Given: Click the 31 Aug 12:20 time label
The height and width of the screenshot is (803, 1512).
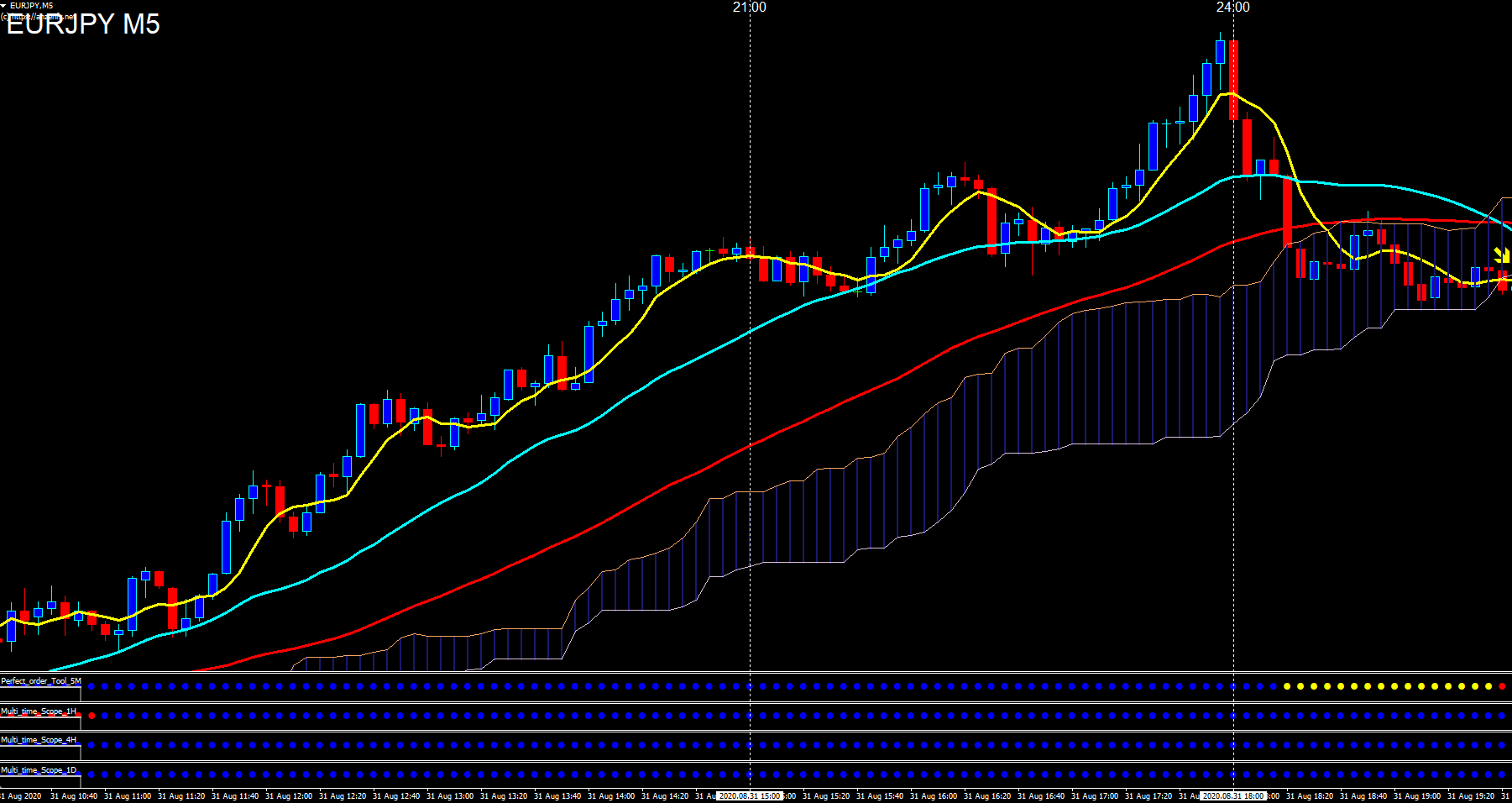Looking at the screenshot, I should (x=343, y=796).
